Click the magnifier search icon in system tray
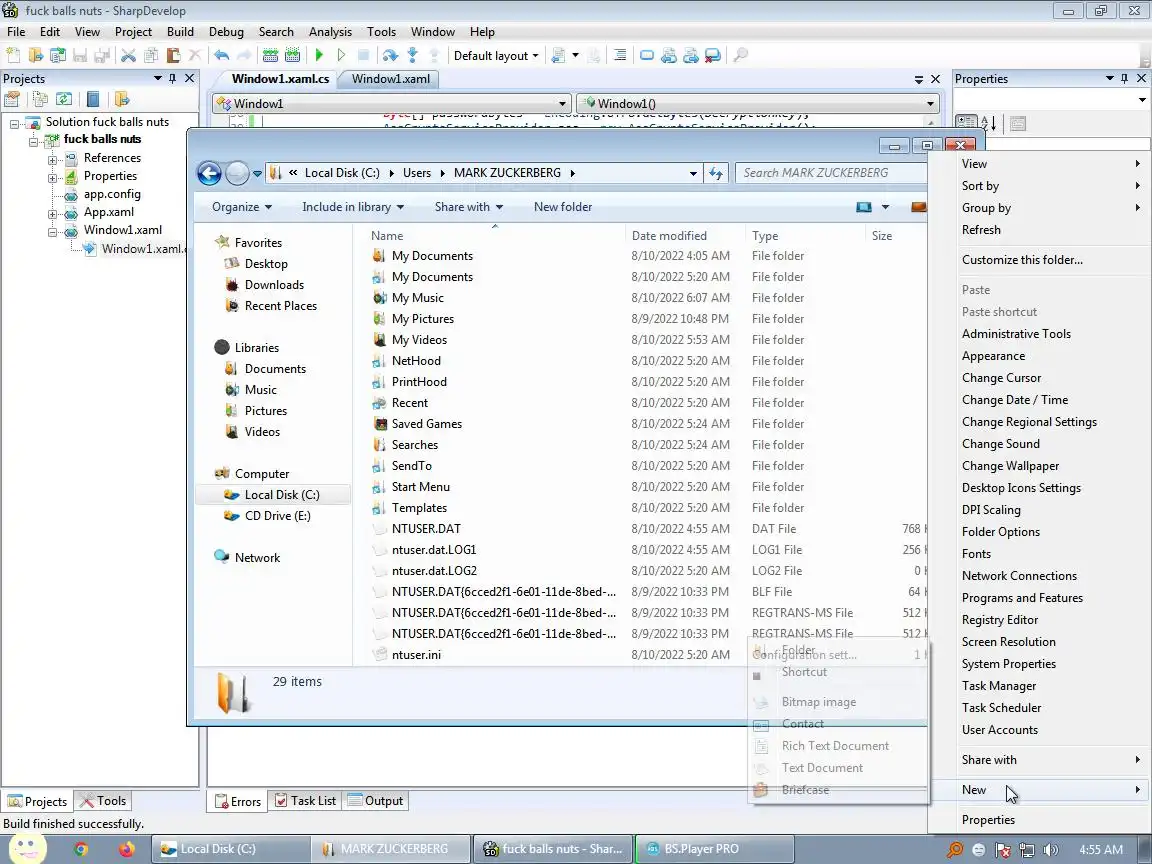The image size is (1152, 864). pos(954,850)
